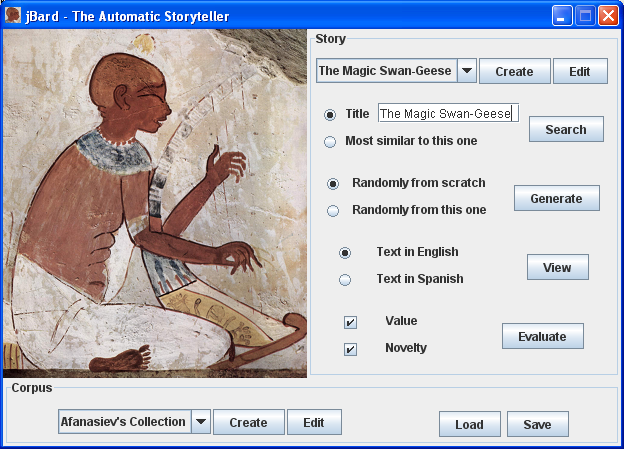Viewport: 624px width, 449px height.
Task: Select Text in English radio button
Action: pyautogui.click(x=345, y=253)
